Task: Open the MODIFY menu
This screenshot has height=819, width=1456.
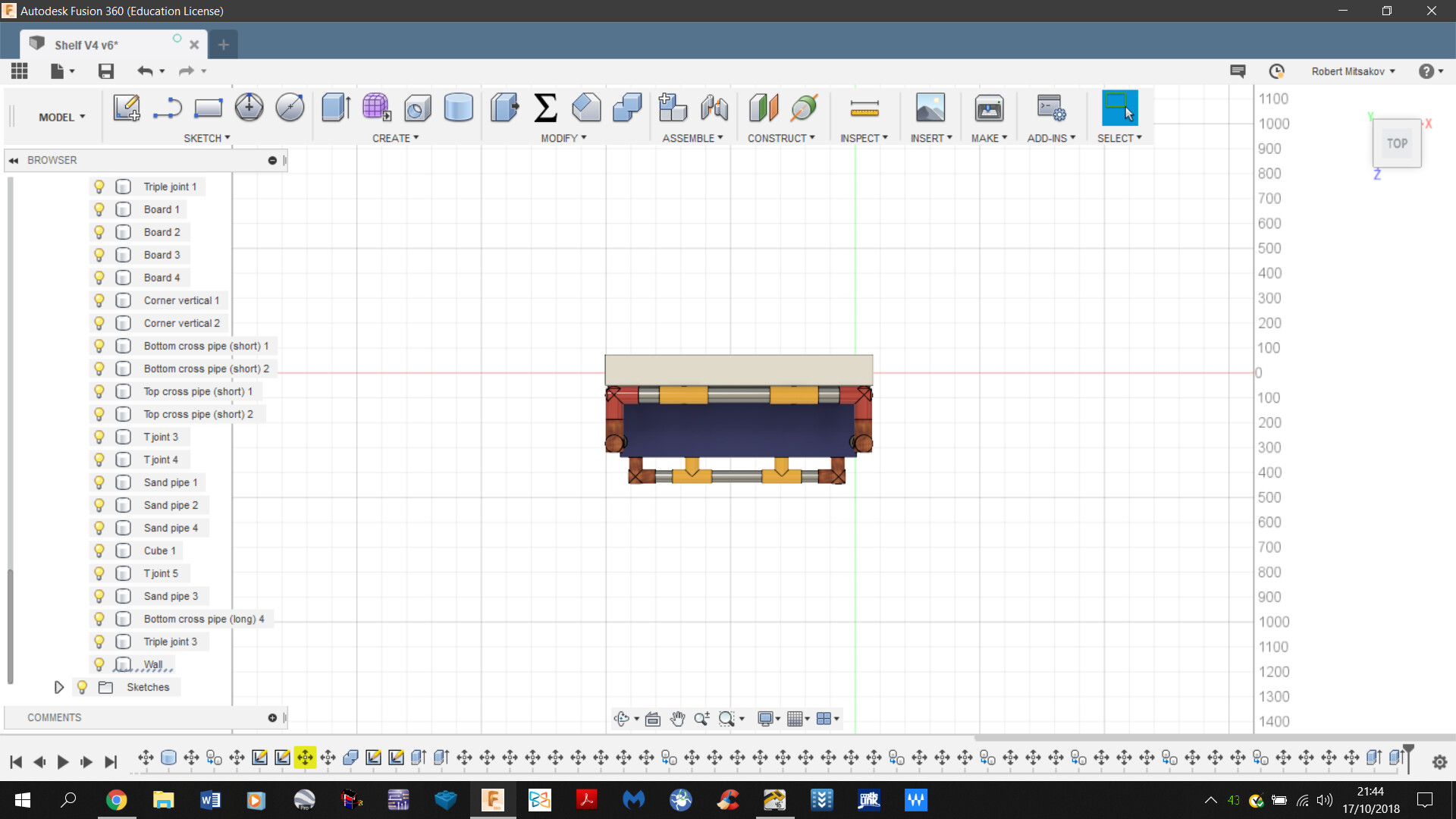Action: 563,138
